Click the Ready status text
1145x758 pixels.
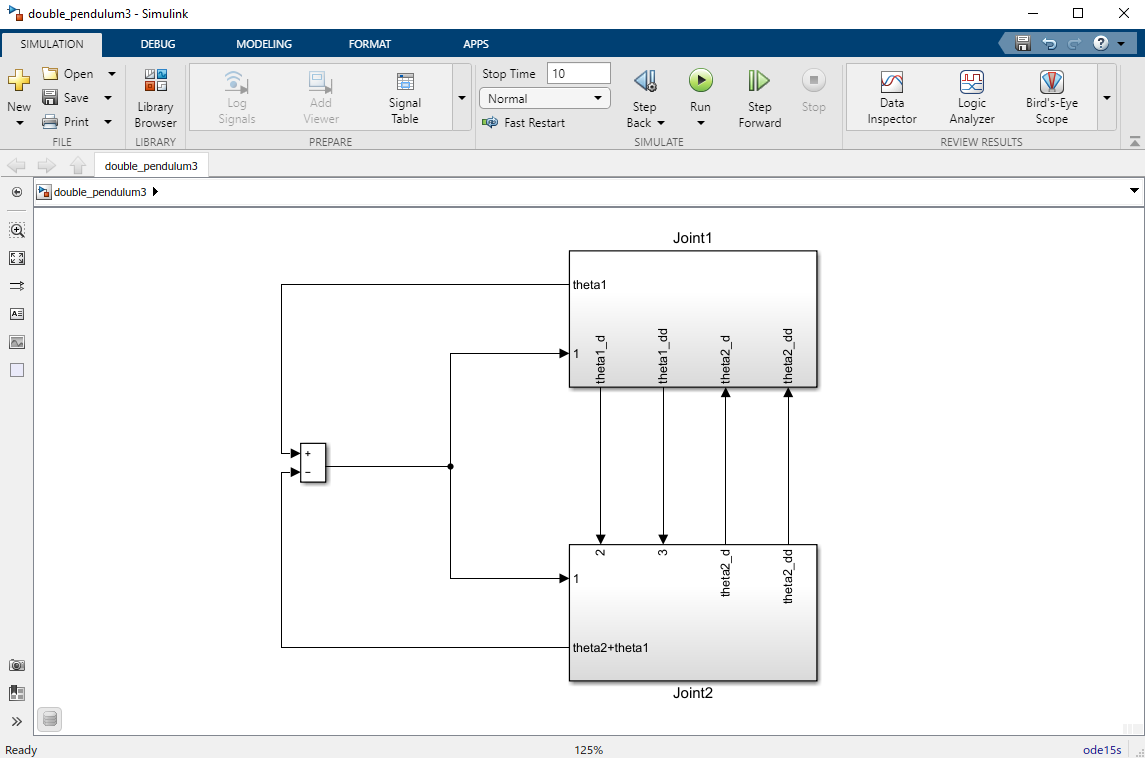[21, 750]
